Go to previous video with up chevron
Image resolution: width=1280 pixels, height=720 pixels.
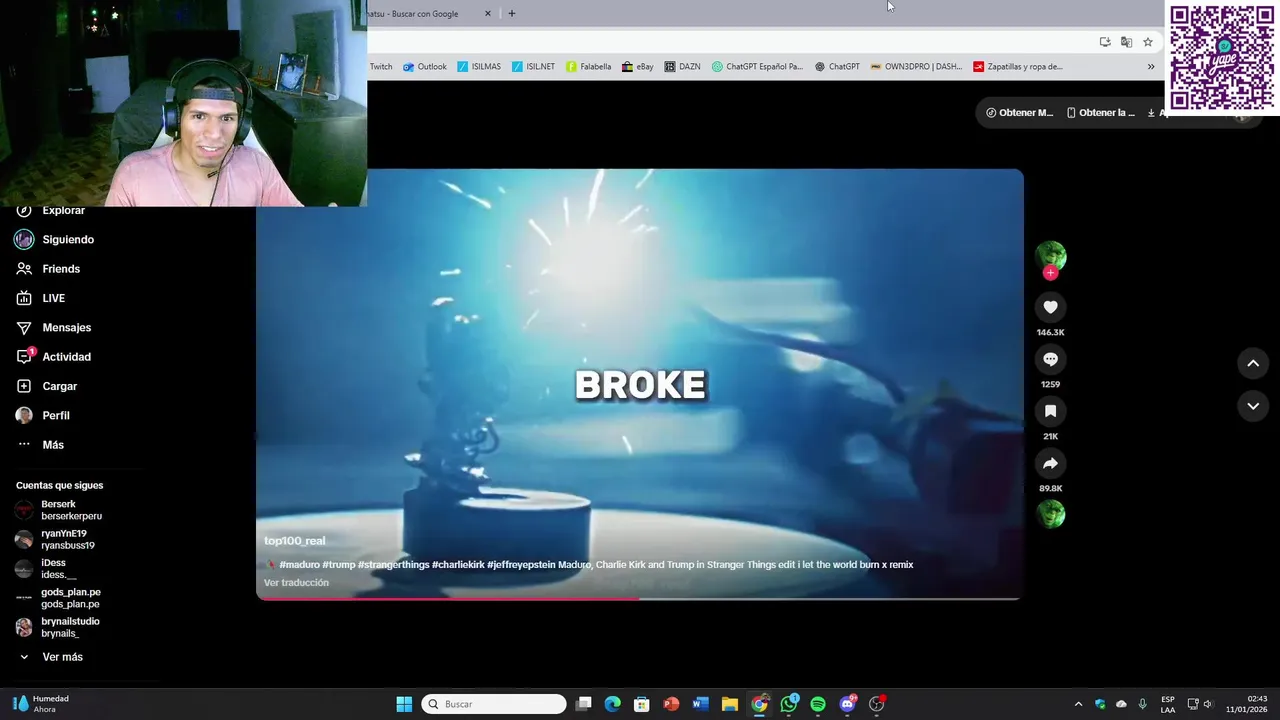coord(1253,364)
